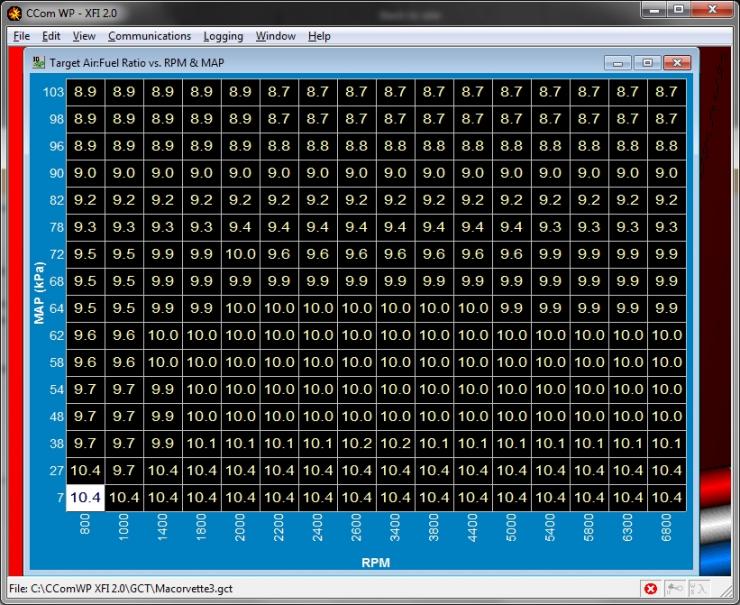Open the Logging menu
The image size is (740, 605).
click(x=223, y=36)
